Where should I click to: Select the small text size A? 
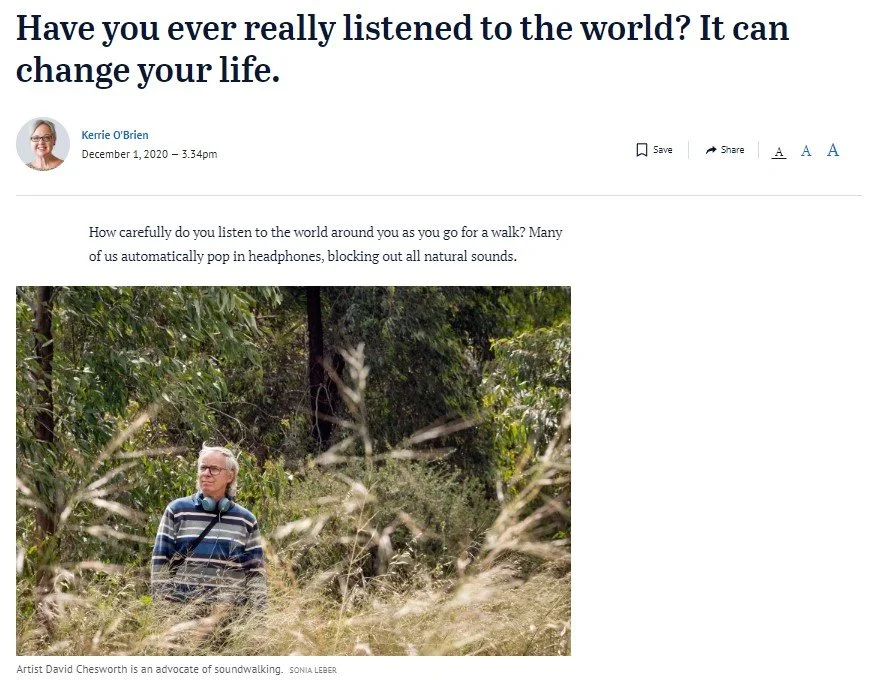(779, 151)
